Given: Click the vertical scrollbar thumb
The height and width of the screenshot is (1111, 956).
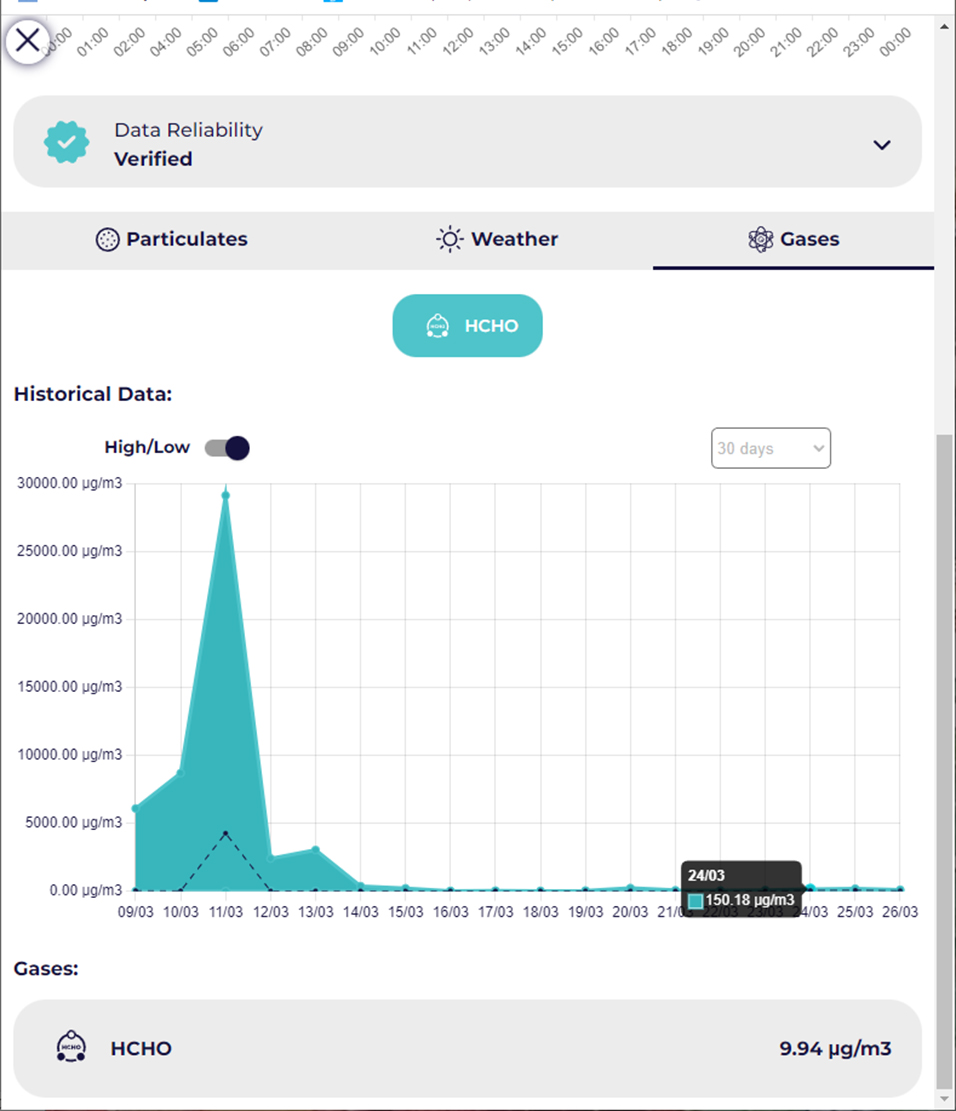Looking at the screenshot, I should coord(944,760).
